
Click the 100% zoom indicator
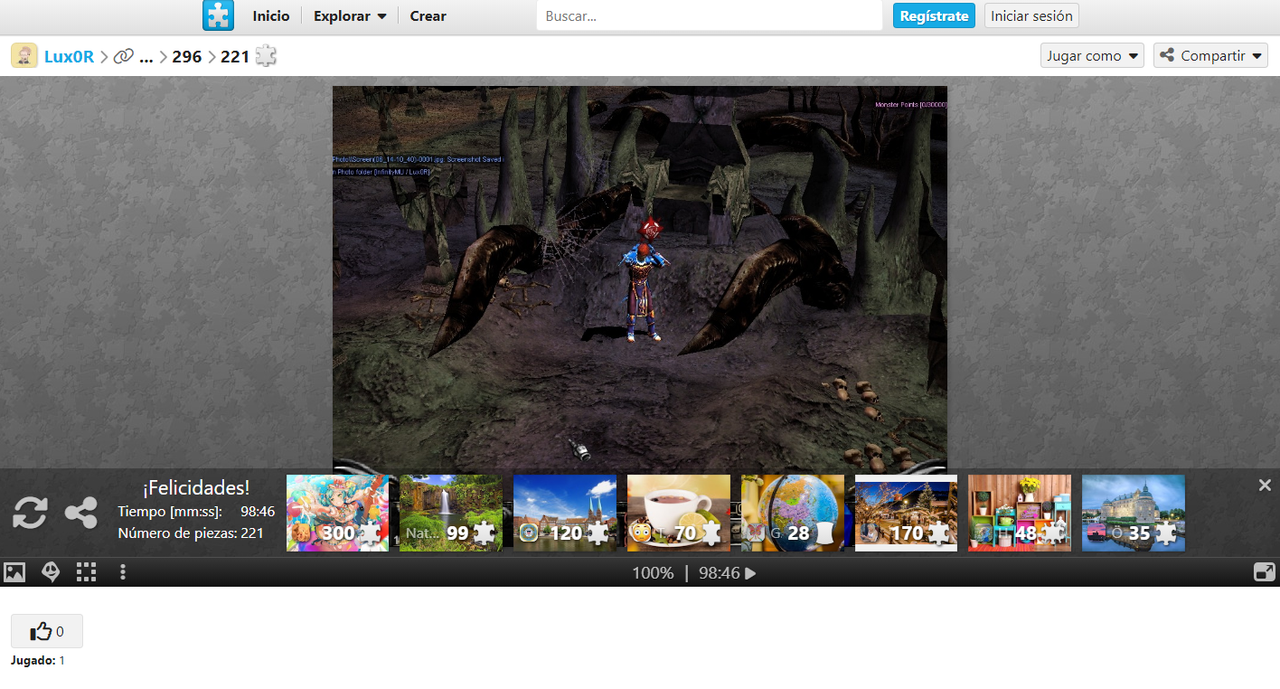coord(653,573)
